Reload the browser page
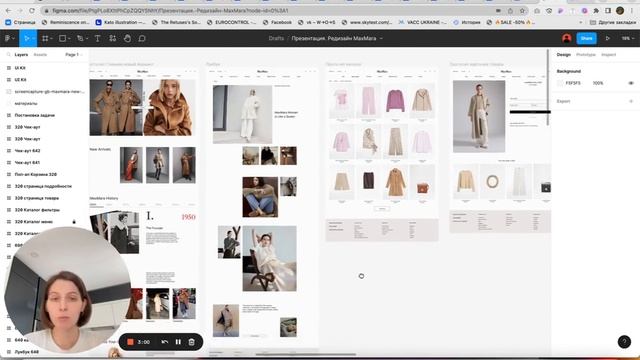 [32, 10]
